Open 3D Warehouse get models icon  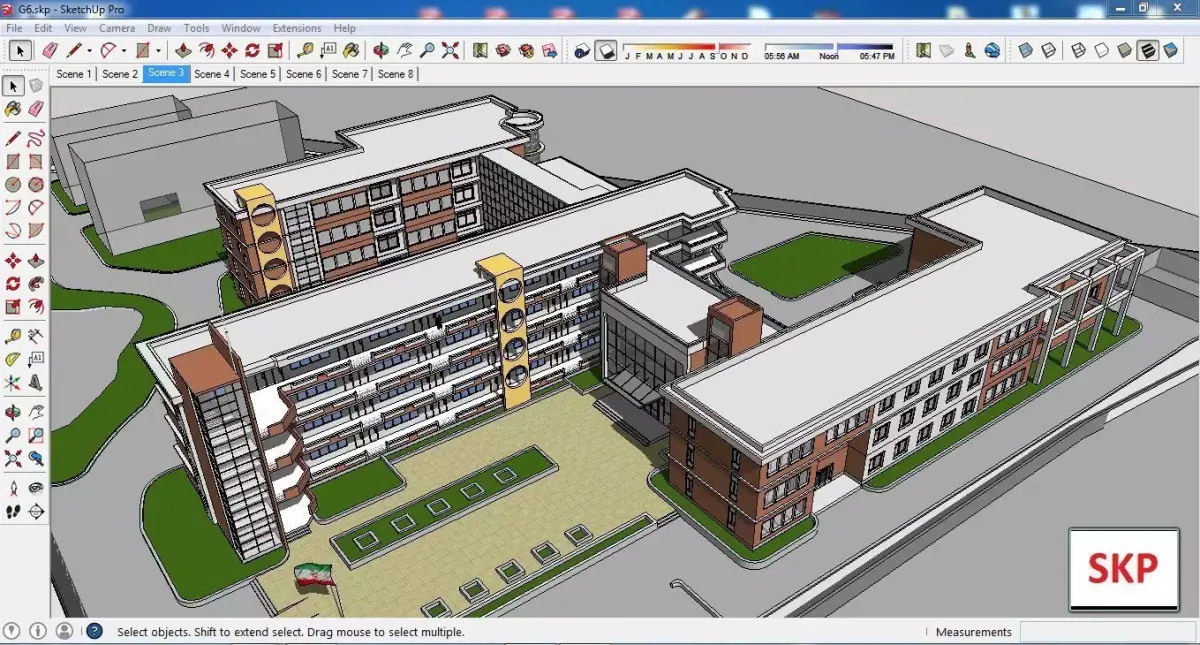click(503, 50)
